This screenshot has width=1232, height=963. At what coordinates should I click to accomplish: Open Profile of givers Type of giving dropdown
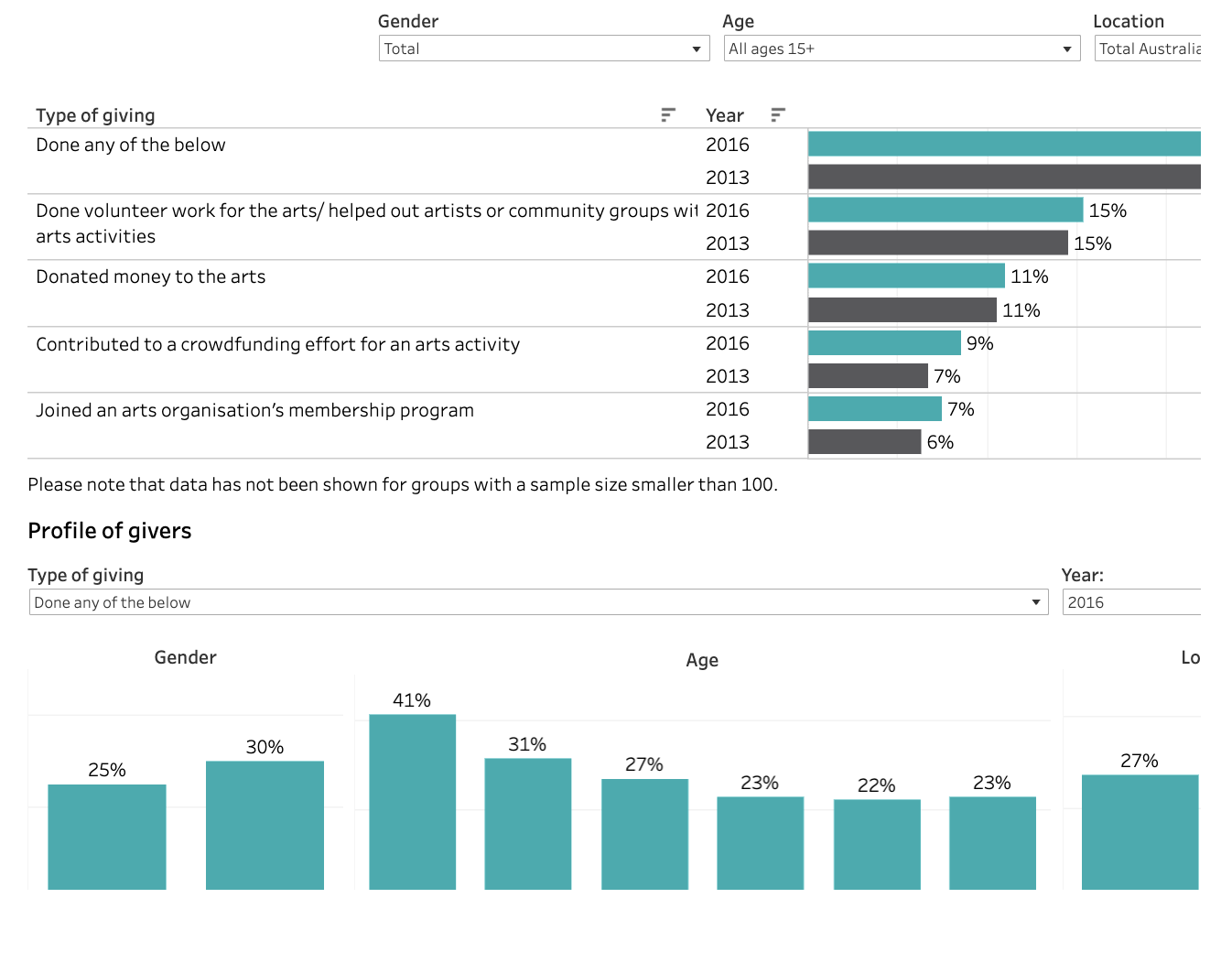pyautogui.click(x=538, y=602)
